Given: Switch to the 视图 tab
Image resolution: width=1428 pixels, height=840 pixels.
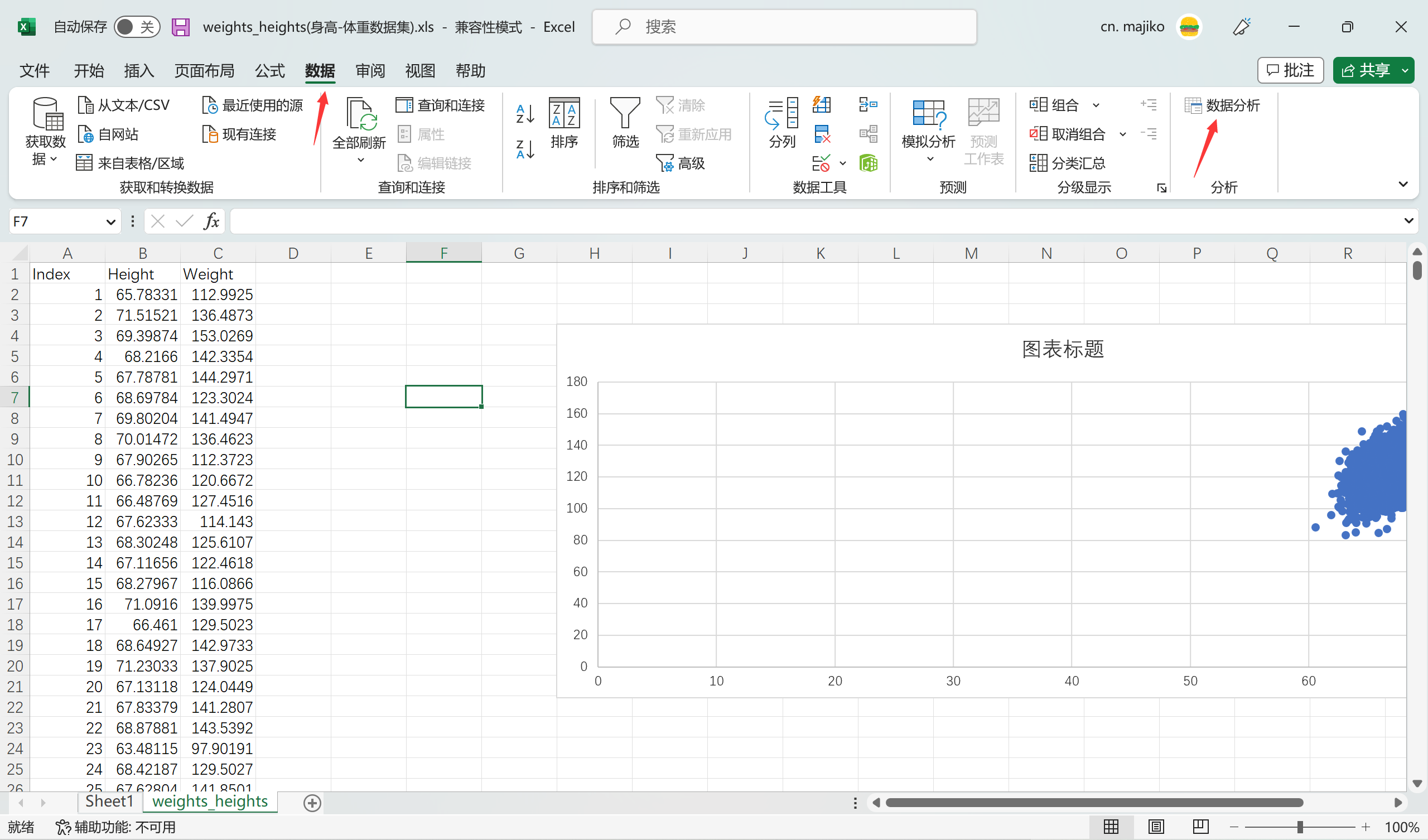Looking at the screenshot, I should (x=421, y=71).
